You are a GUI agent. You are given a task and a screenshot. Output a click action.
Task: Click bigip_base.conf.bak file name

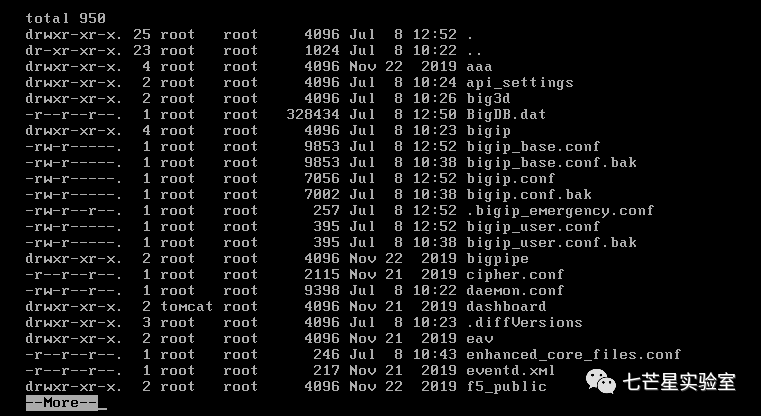(551, 163)
